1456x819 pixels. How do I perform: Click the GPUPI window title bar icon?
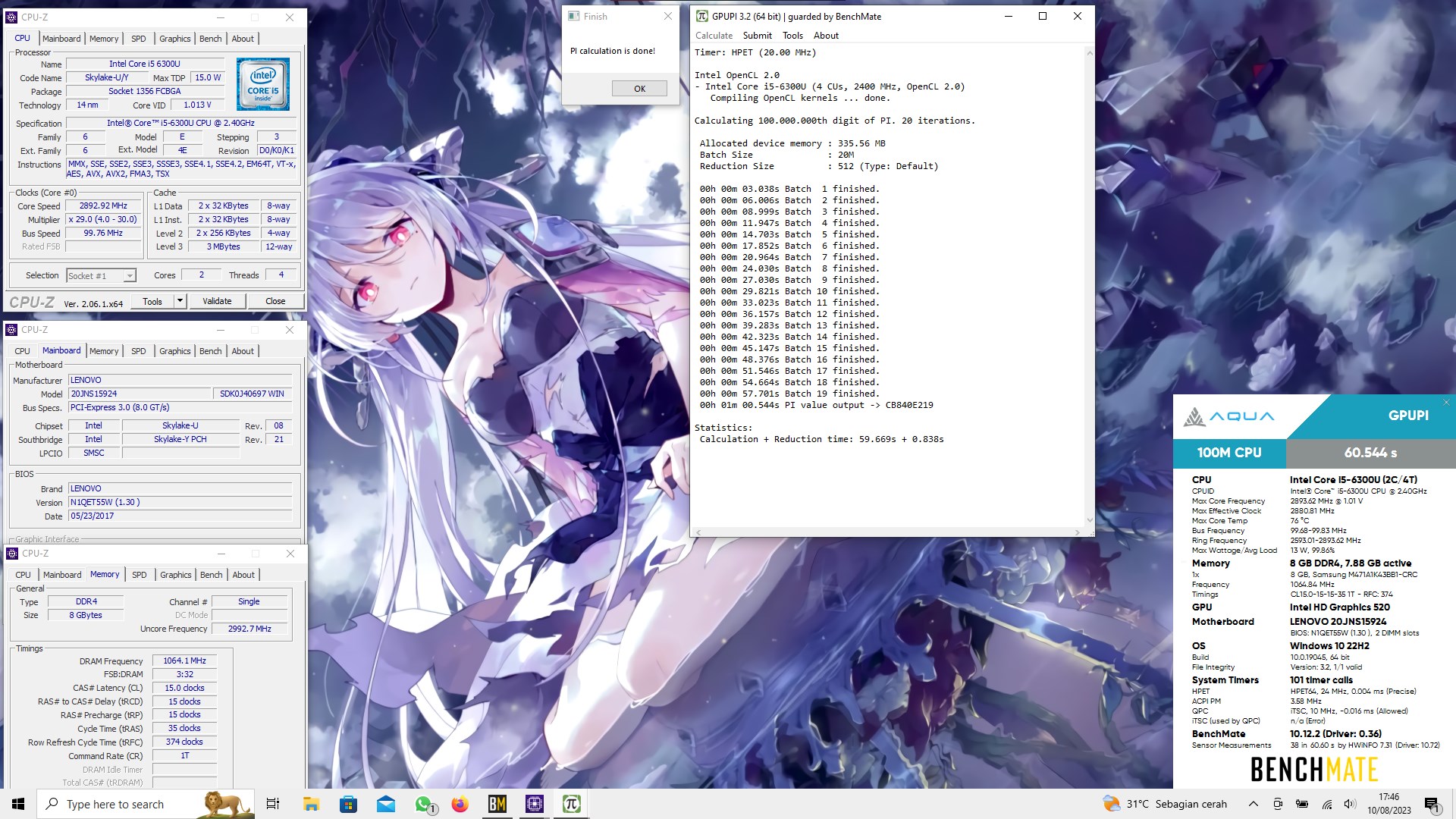(x=702, y=16)
